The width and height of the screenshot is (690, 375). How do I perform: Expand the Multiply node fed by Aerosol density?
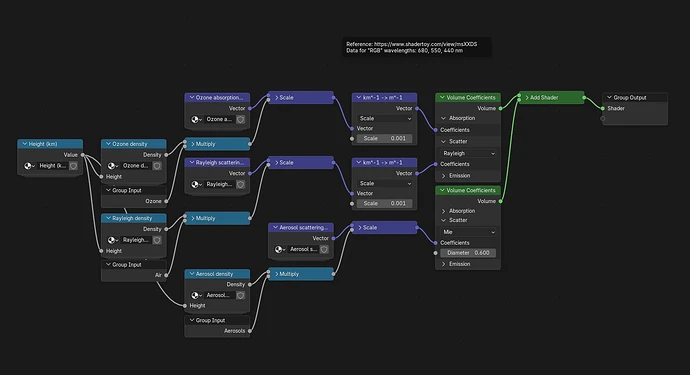276,274
